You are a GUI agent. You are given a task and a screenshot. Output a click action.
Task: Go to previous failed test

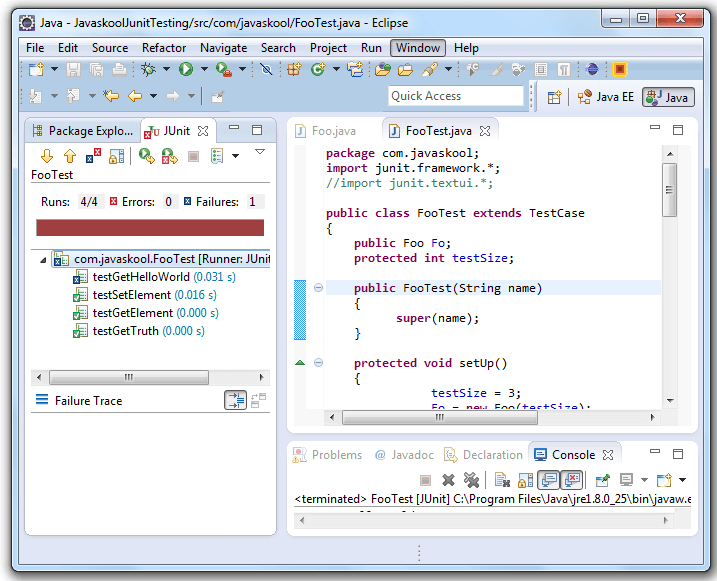[69, 156]
